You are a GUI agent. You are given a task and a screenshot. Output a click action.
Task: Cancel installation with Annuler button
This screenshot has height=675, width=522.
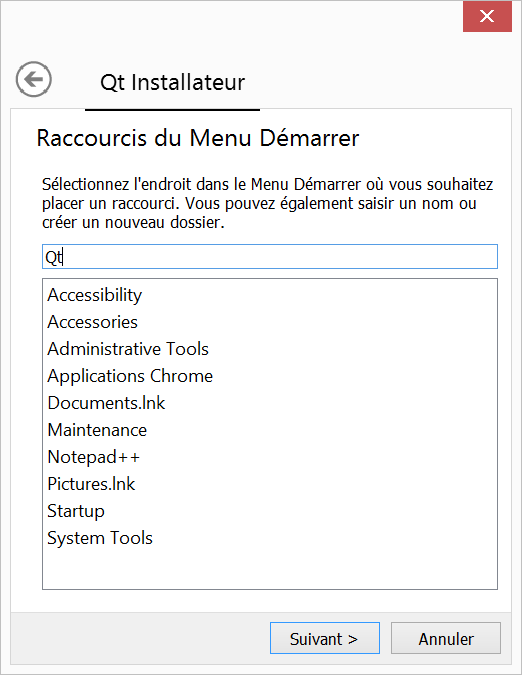pos(446,638)
